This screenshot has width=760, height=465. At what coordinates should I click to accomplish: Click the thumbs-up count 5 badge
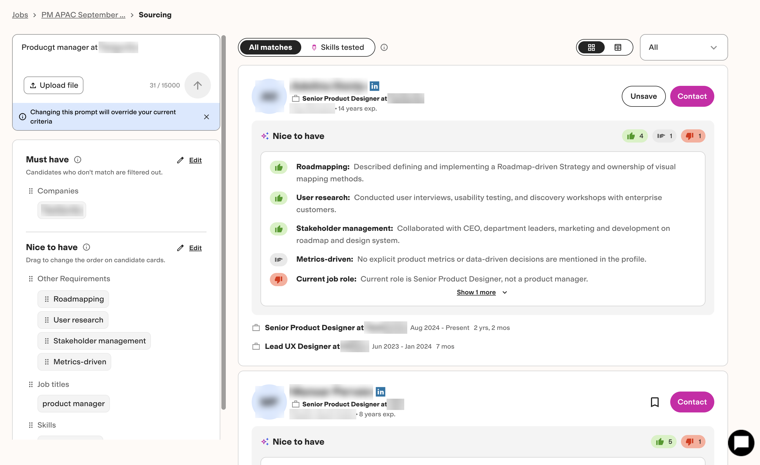click(664, 442)
